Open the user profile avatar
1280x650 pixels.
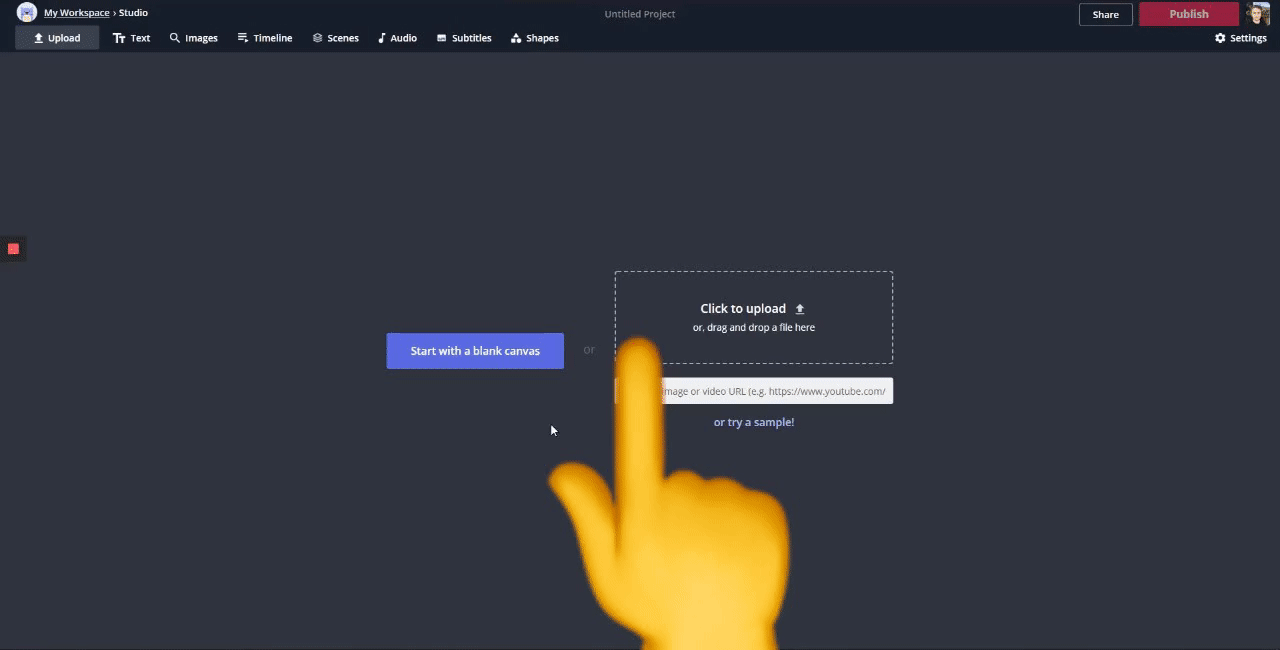[1258, 14]
